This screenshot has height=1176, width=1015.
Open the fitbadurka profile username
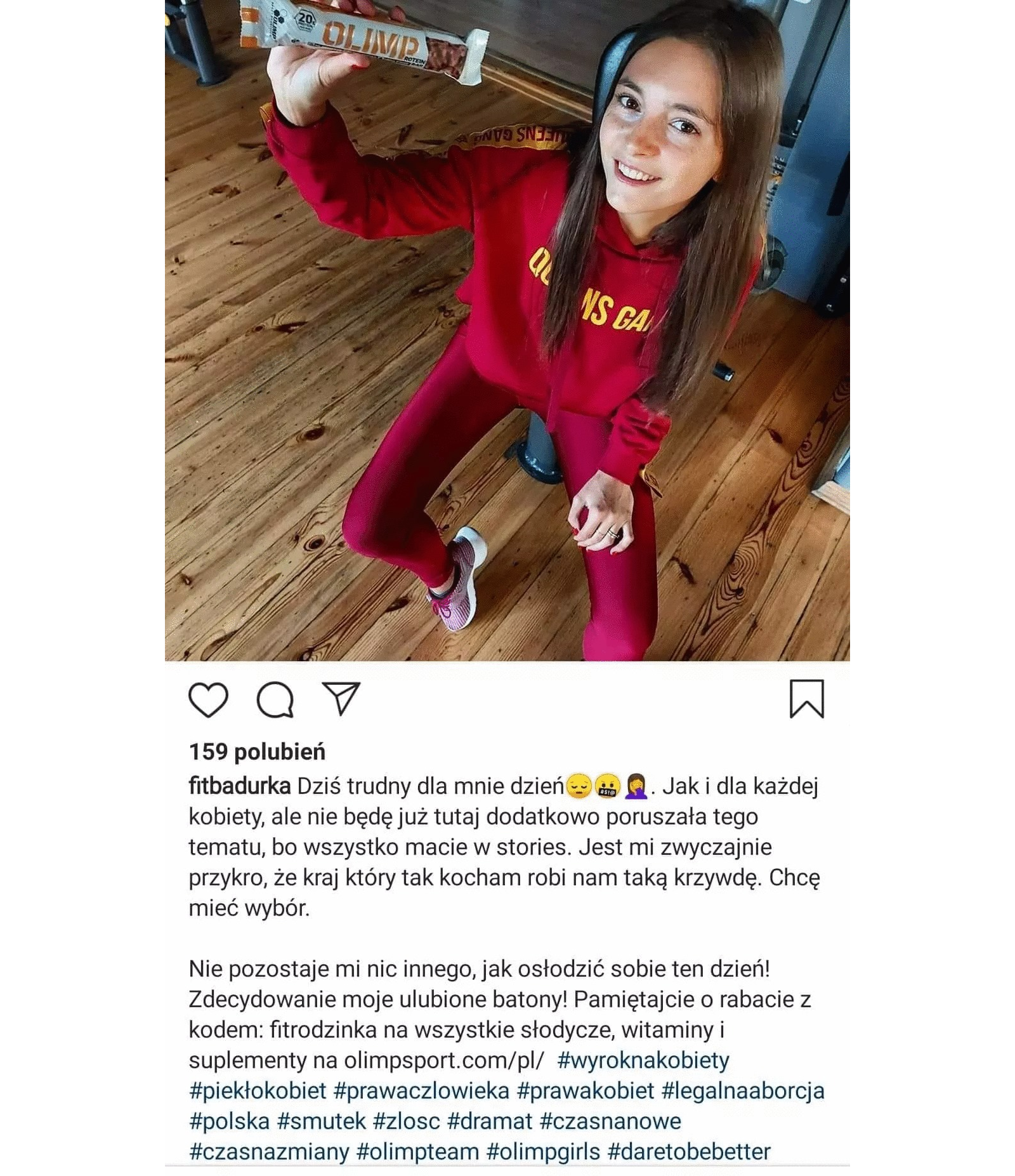[x=240, y=786]
